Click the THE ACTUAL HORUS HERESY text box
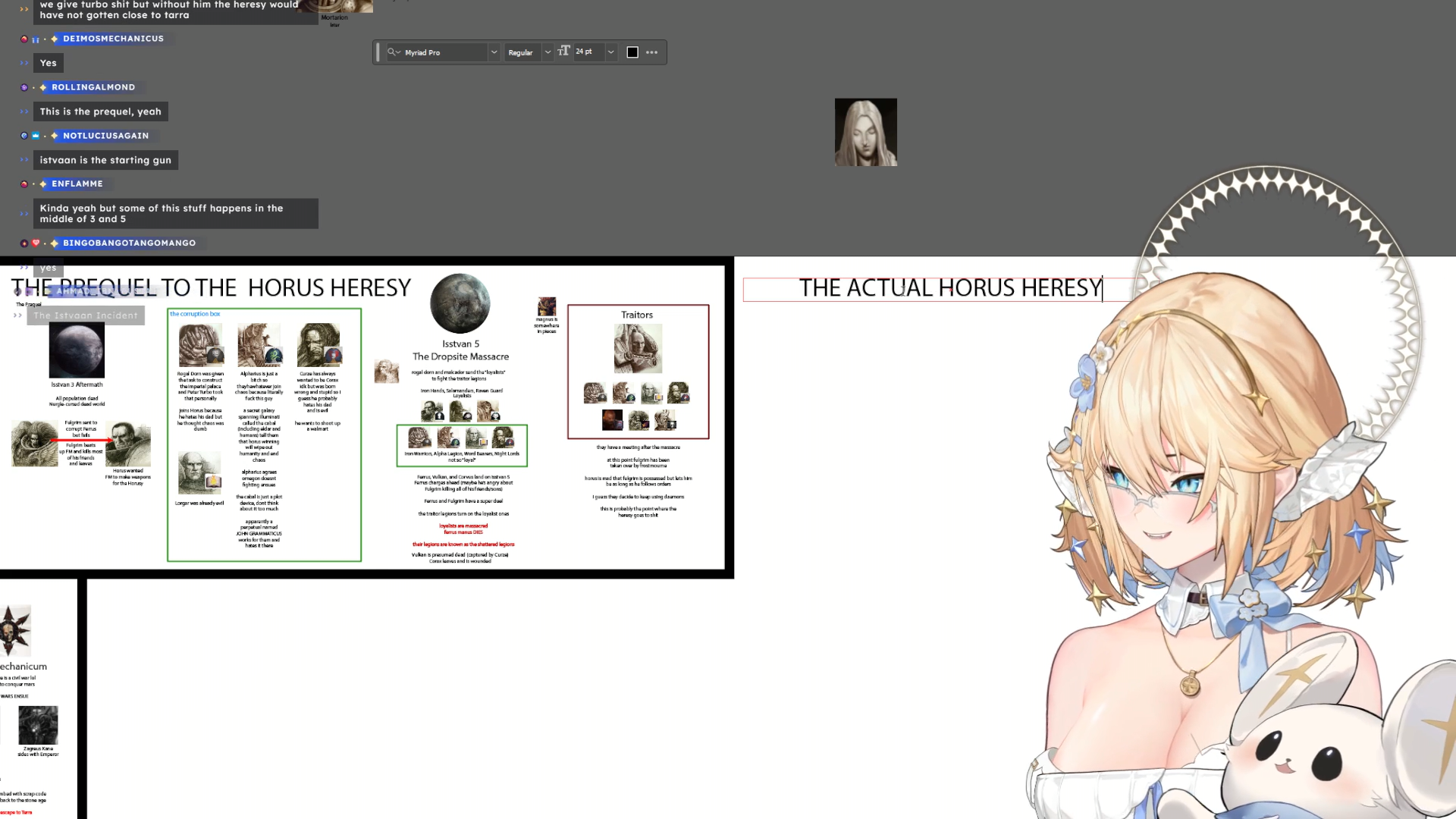The image size is (1456, 819). tap(949, 288)
